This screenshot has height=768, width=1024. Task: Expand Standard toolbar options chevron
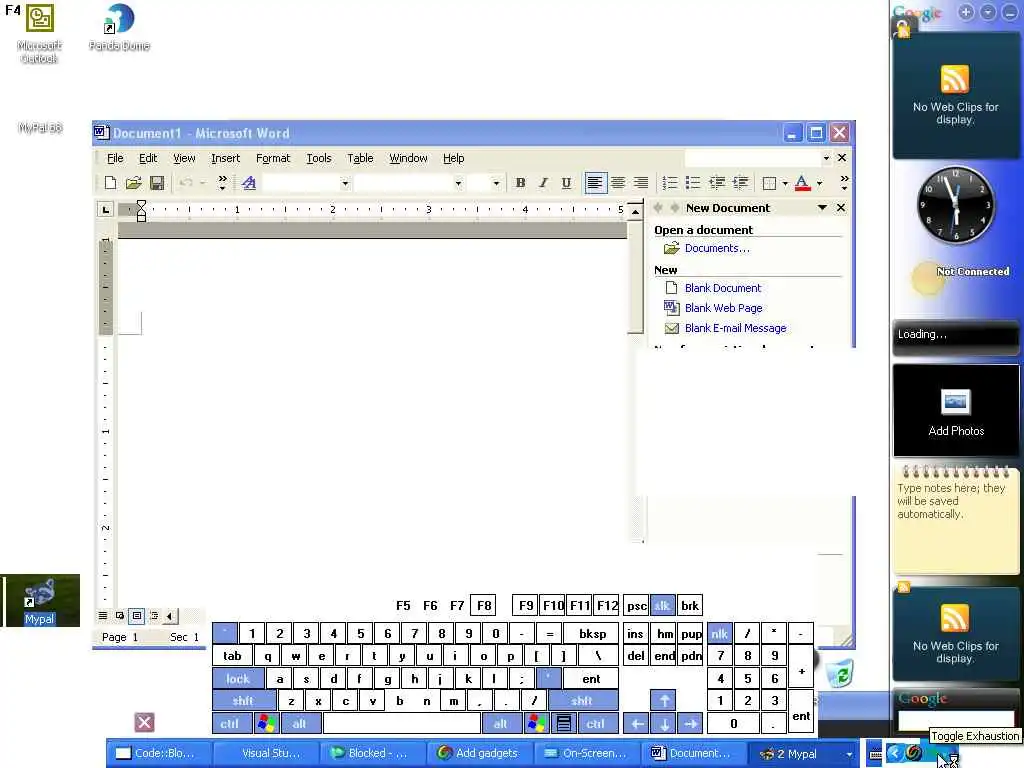pos(223,183)
